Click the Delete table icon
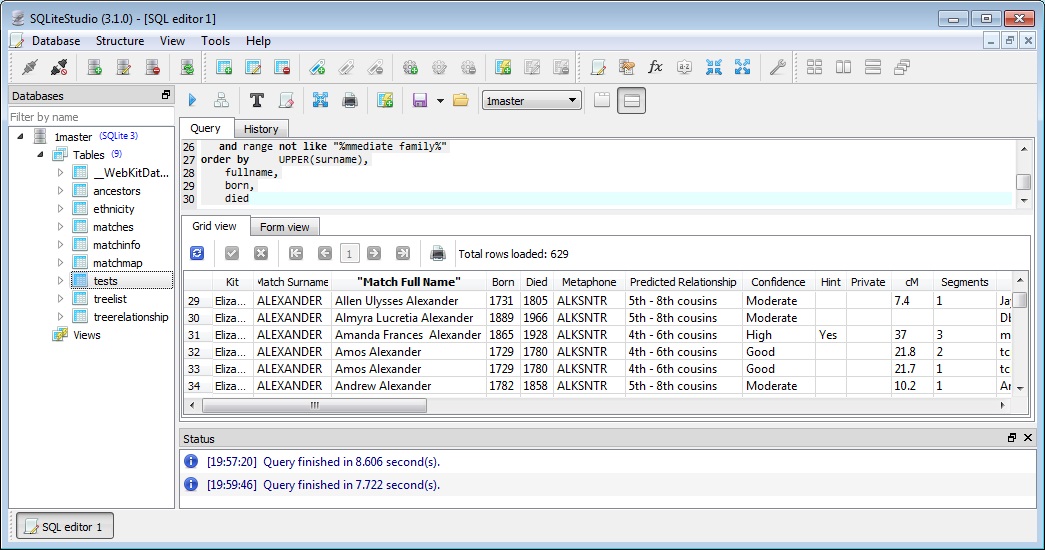 [x=282, y=67]
